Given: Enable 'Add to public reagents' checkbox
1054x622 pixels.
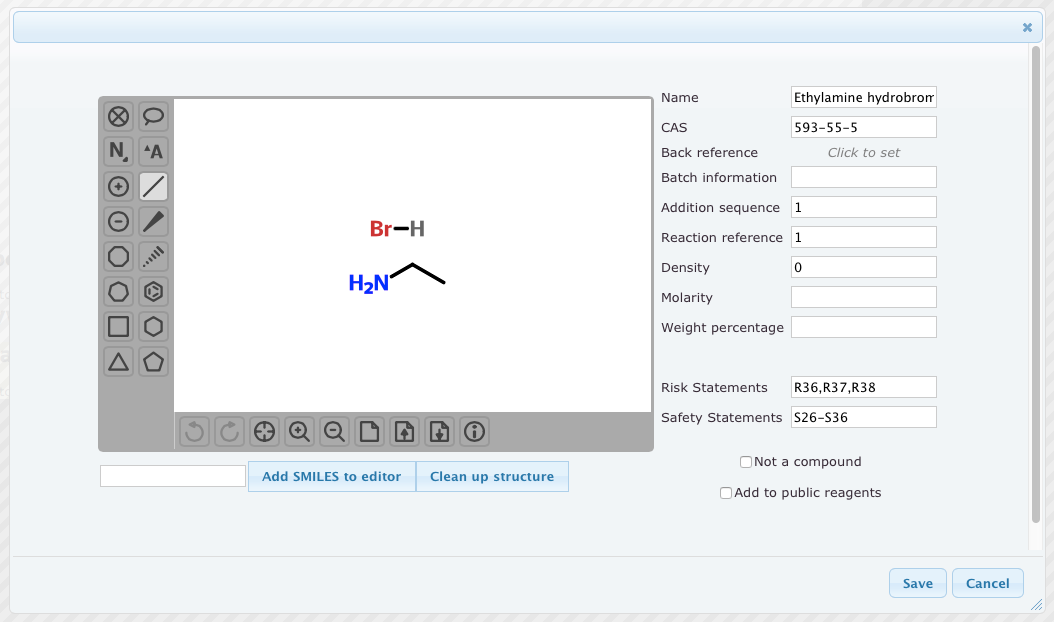Looking at the screenshot, I should click(726, 493).
